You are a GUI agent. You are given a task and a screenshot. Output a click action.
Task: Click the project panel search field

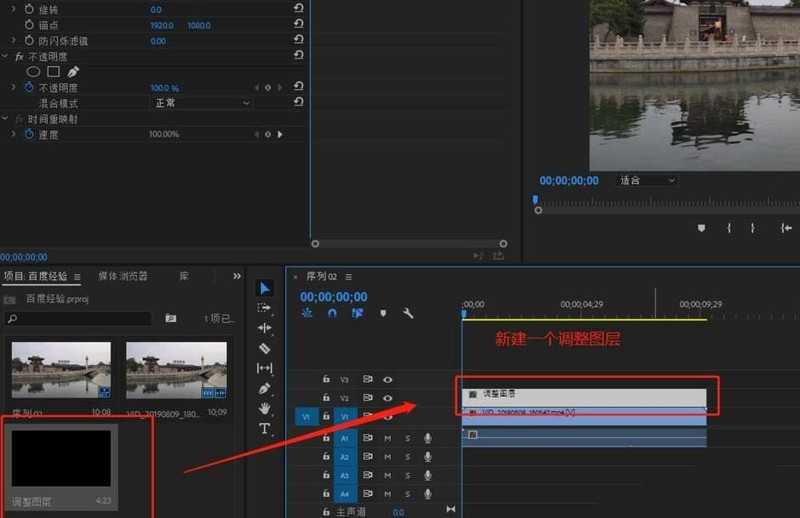pyautogui.click(x=78, y=319)
